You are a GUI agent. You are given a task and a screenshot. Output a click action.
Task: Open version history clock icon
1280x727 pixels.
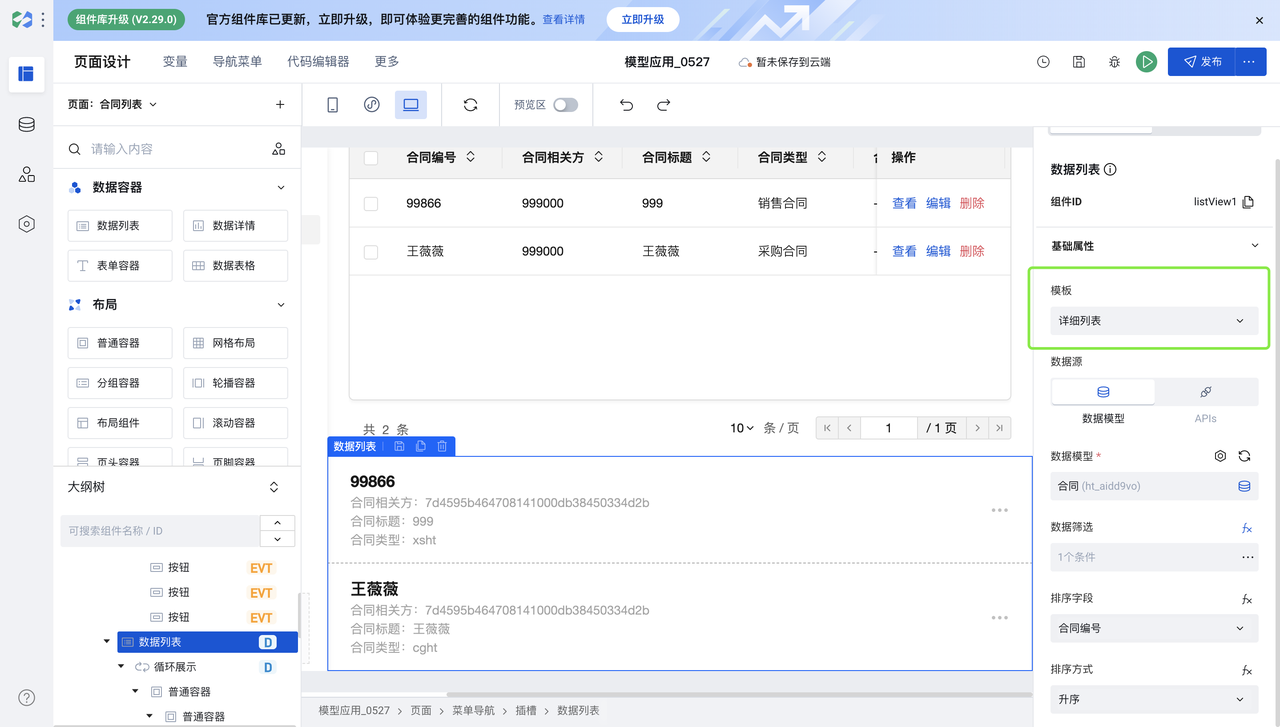click(1043, 62)
